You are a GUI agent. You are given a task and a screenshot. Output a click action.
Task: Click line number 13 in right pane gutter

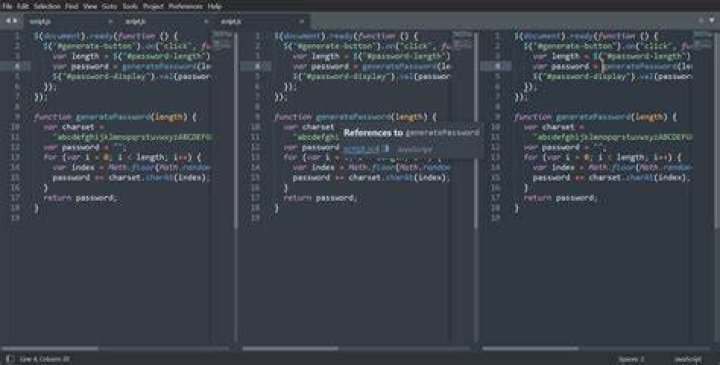[495, 157]
